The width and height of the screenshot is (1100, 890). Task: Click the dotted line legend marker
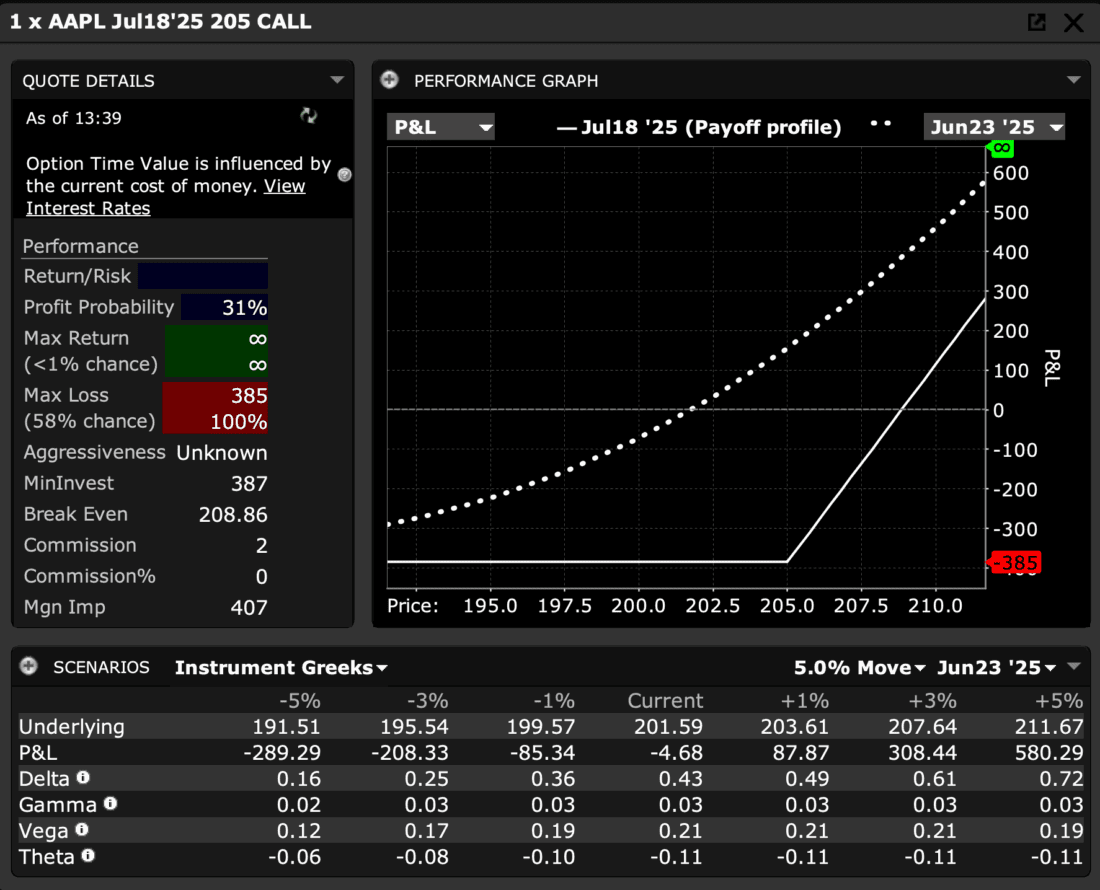point(880,123)
